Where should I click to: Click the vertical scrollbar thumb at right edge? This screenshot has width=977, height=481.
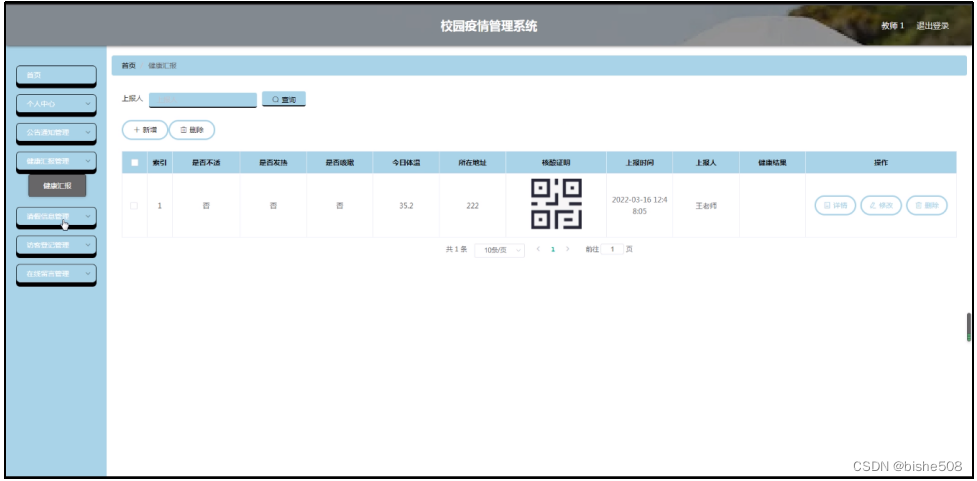click(x=969, y=327)
